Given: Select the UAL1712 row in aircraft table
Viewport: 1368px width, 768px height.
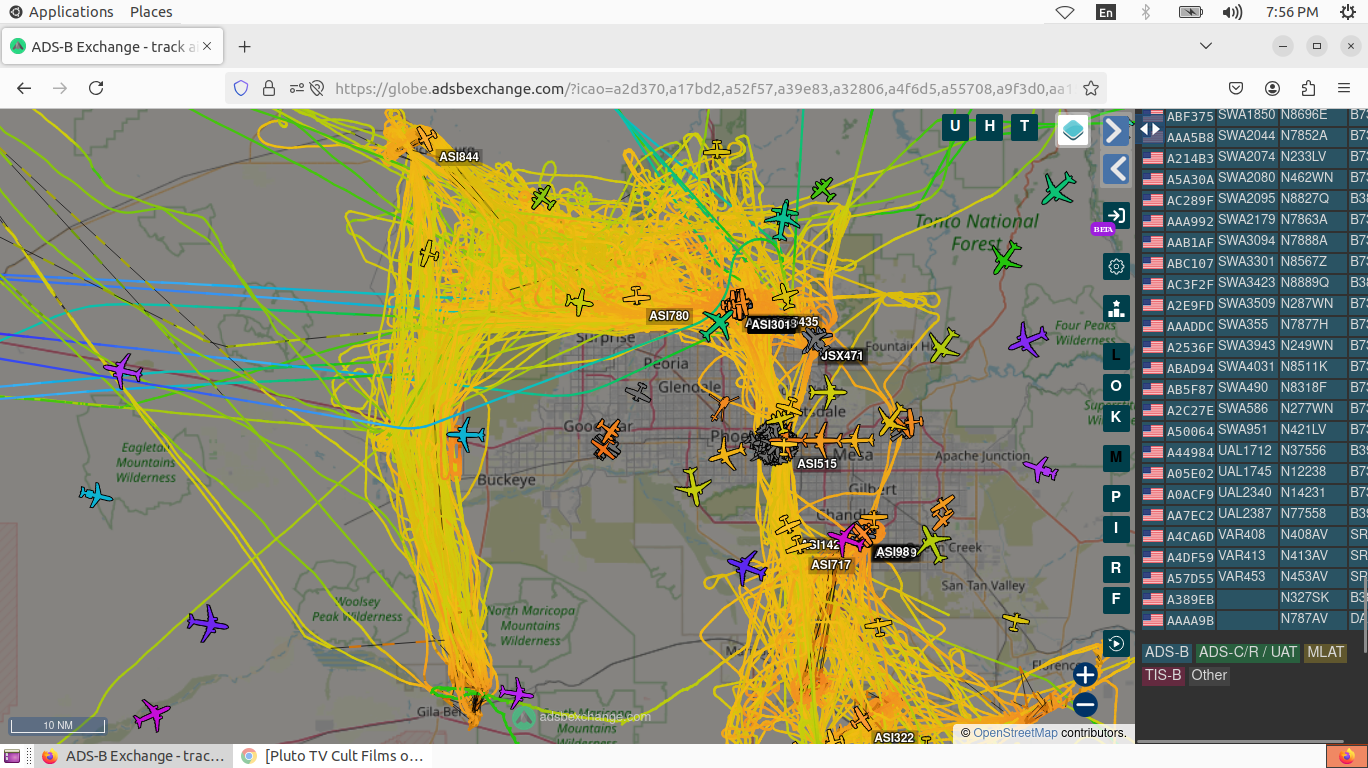Looking at the screenshot, I should click(1255, 451).
